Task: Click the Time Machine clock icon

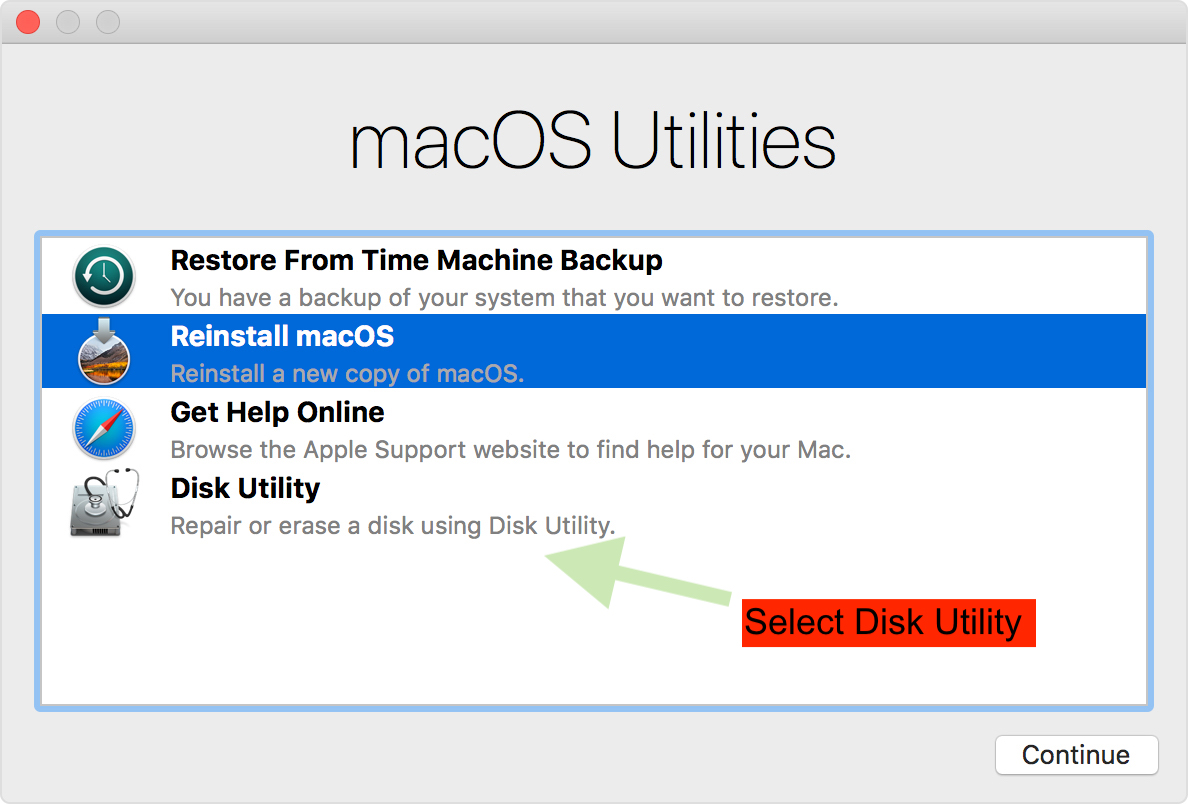Action: point(104,276)
